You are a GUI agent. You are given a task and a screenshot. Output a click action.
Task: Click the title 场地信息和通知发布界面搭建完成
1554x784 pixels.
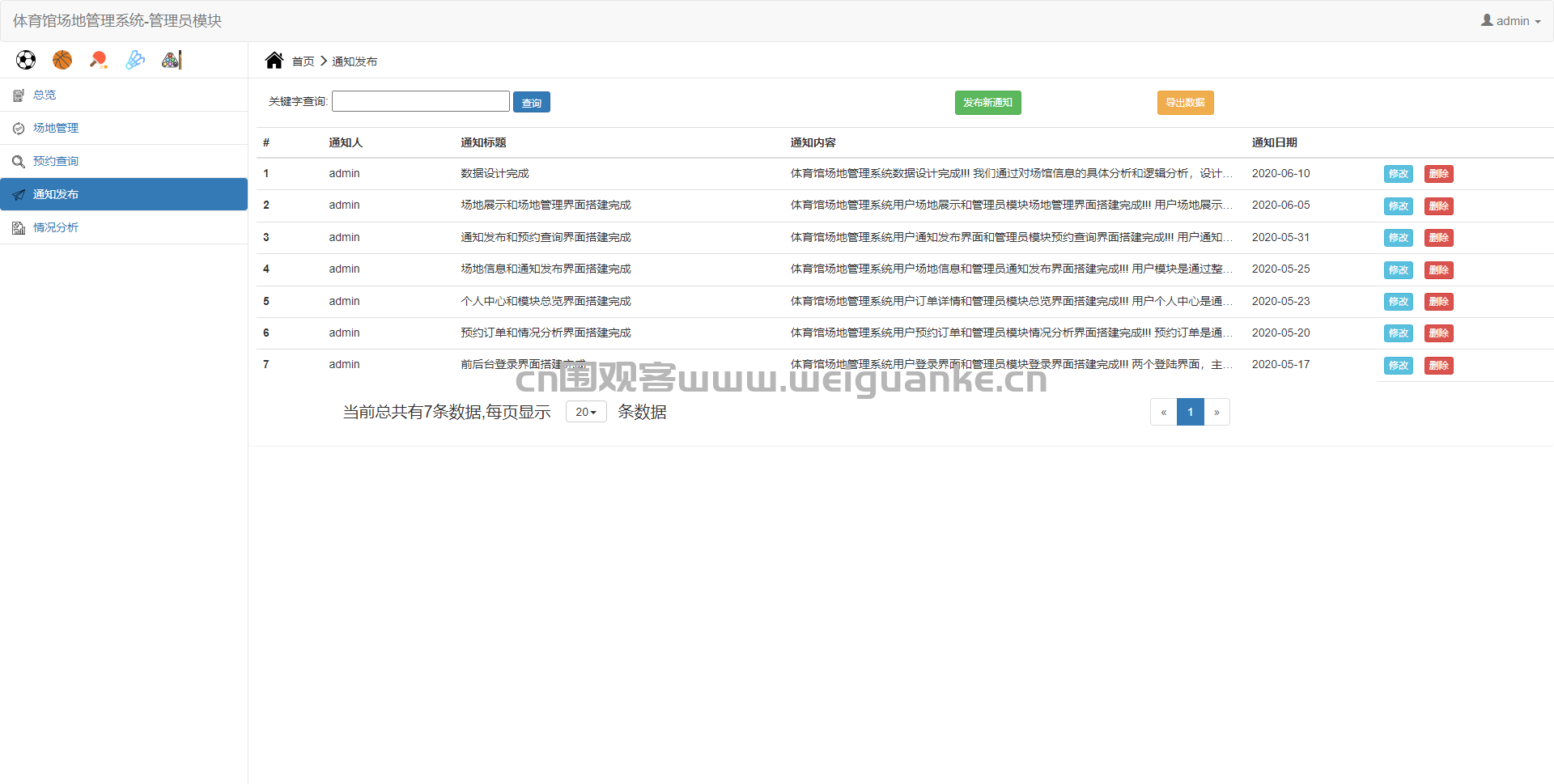[546, 269]
